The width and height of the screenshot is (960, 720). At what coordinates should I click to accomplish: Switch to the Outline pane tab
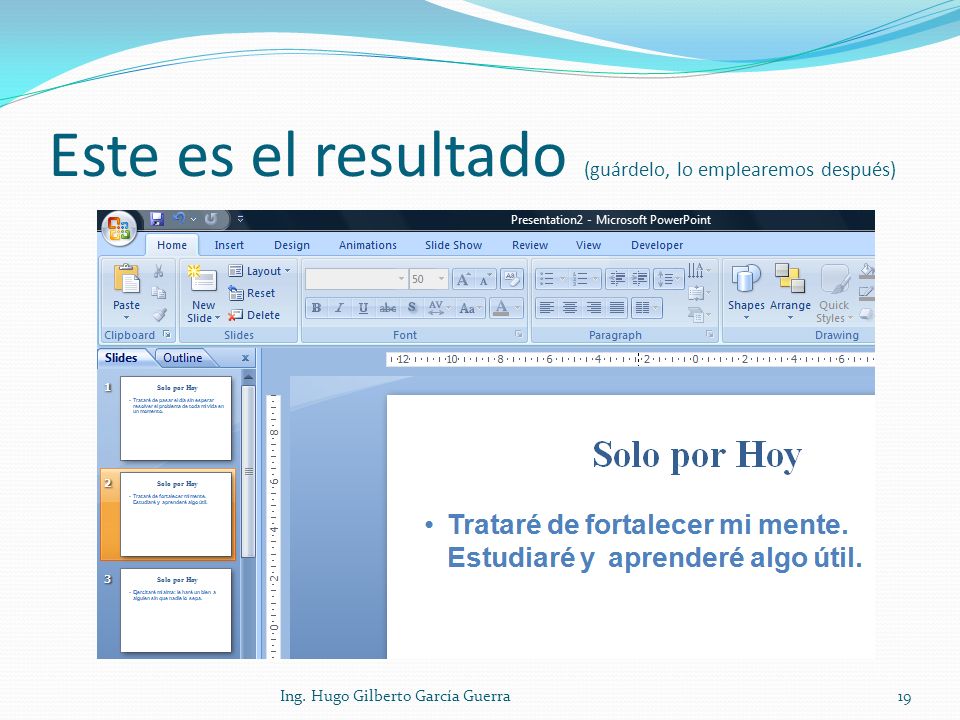tap(182, 358)
